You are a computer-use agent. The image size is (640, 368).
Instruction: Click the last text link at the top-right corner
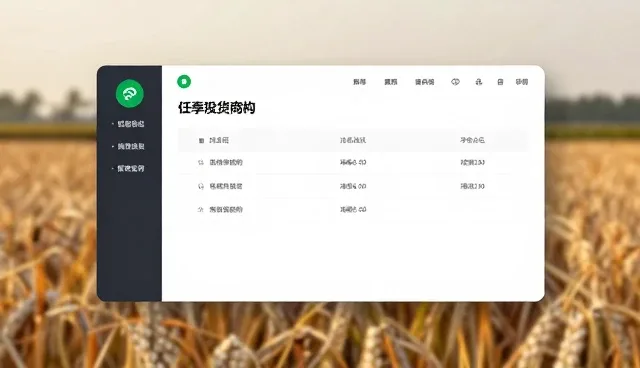[522, 82]
